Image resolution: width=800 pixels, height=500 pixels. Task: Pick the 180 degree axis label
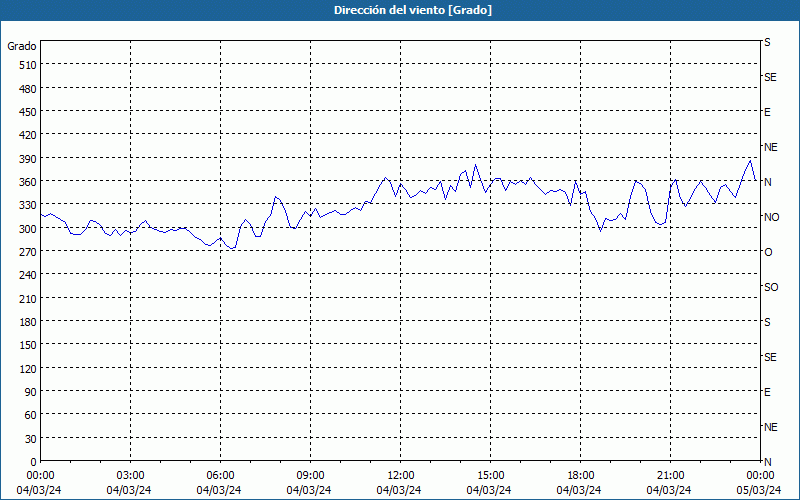click(x=27, y=321)
